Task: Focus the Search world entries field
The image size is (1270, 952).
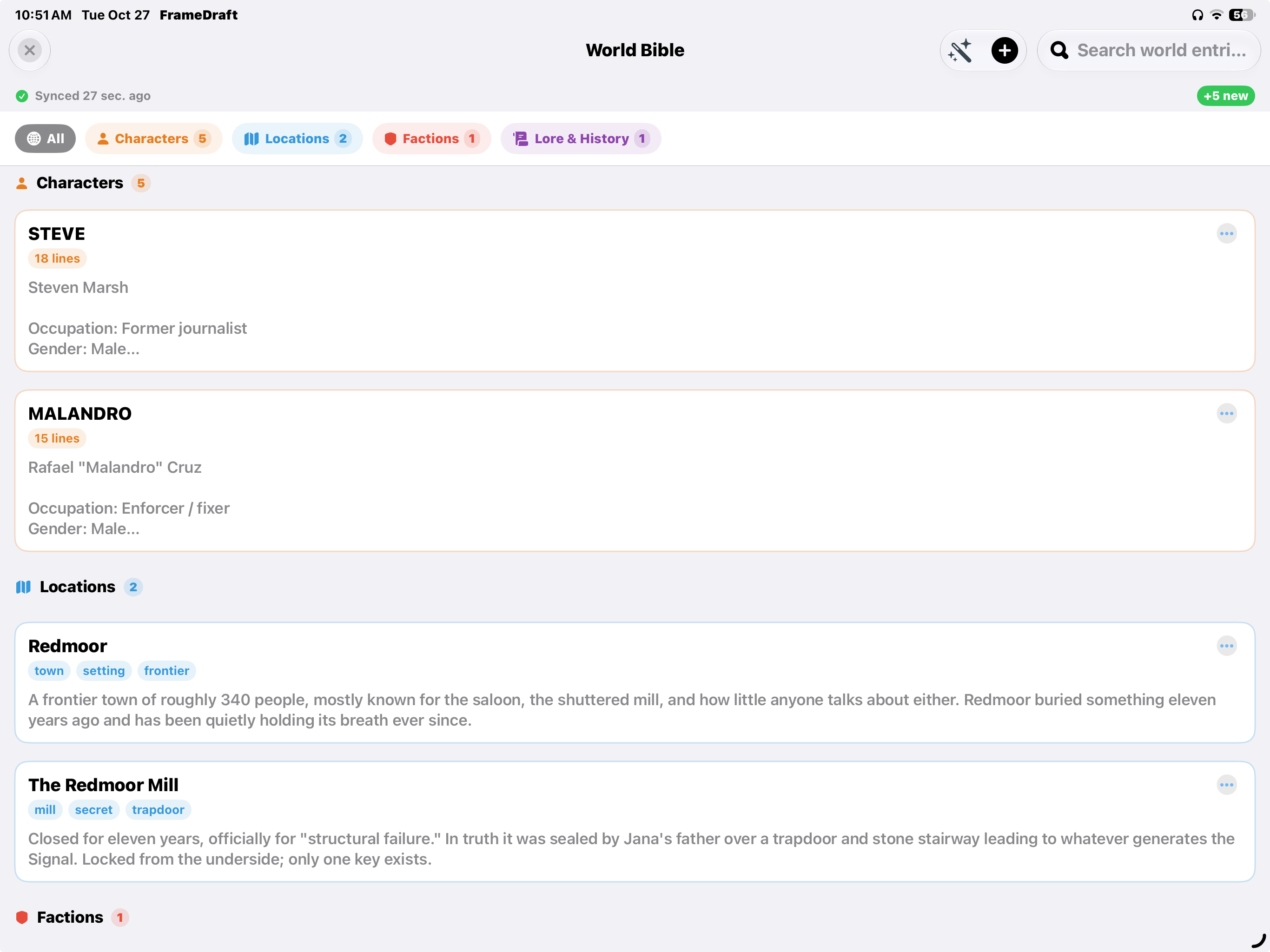Action: coord(1148,51)
